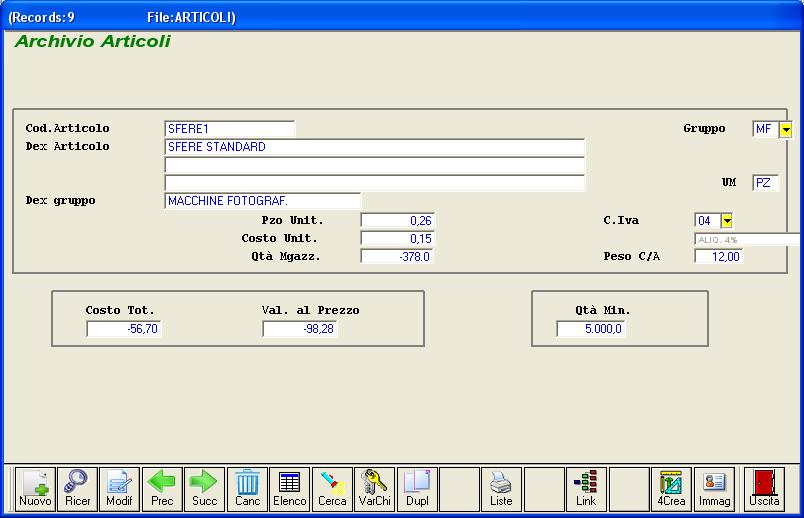Viewport: 804px width, 518px height.
Task: Expand the C.Iva dropdown arrow
Action: coord(727,221)
